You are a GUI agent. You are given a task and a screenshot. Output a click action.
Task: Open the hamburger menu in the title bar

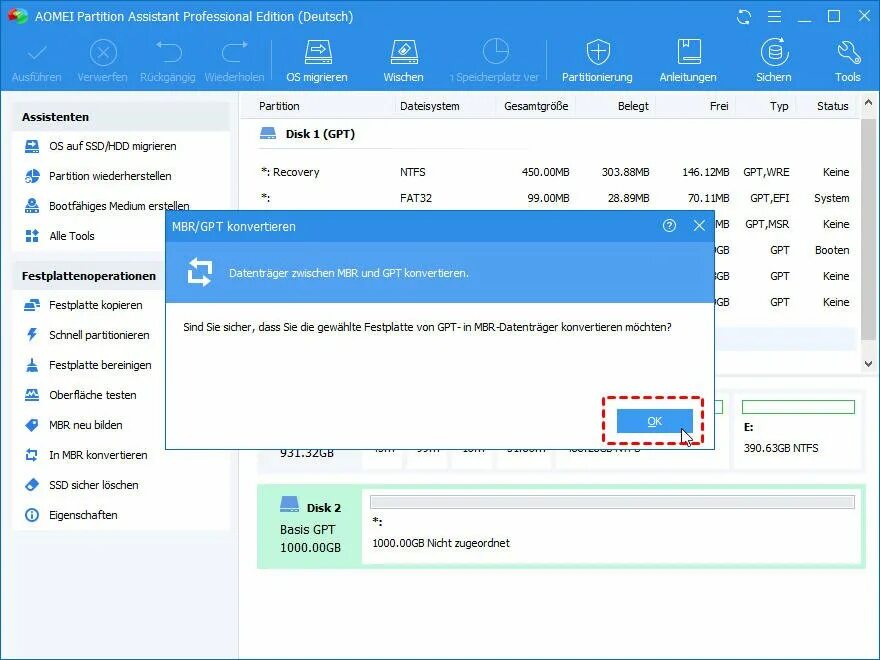coord(775,16)
